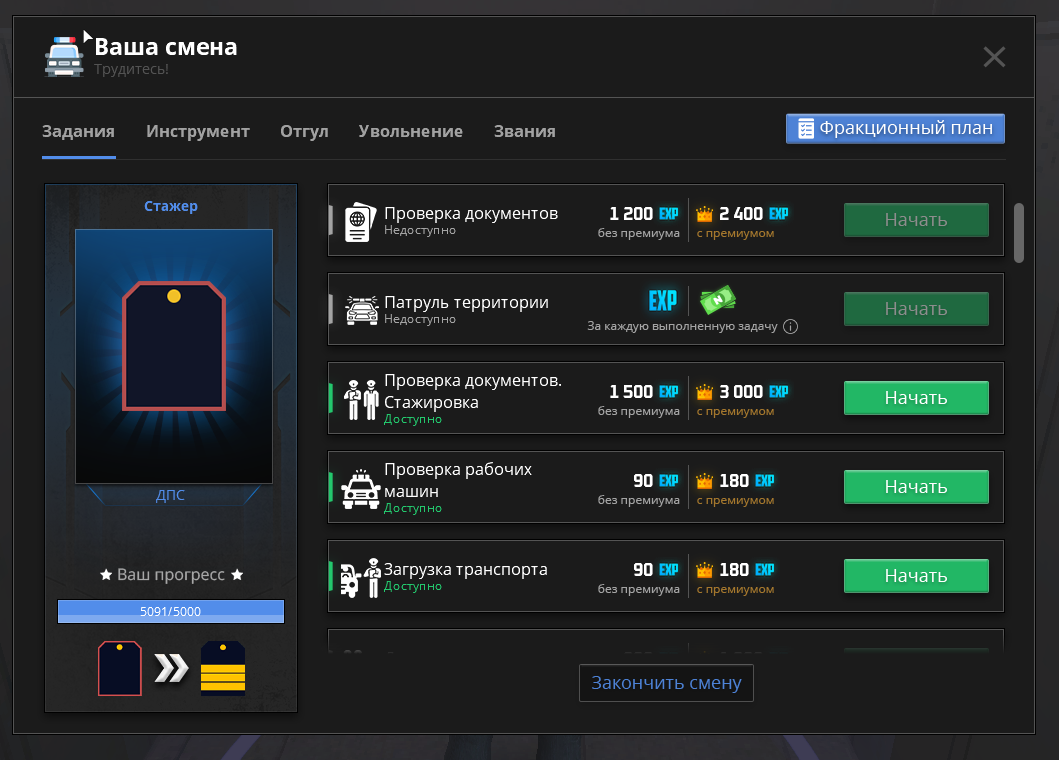Open the info icon next to За каждую выполненную задачу
1059x760 pixels.
tap(790, 327)
